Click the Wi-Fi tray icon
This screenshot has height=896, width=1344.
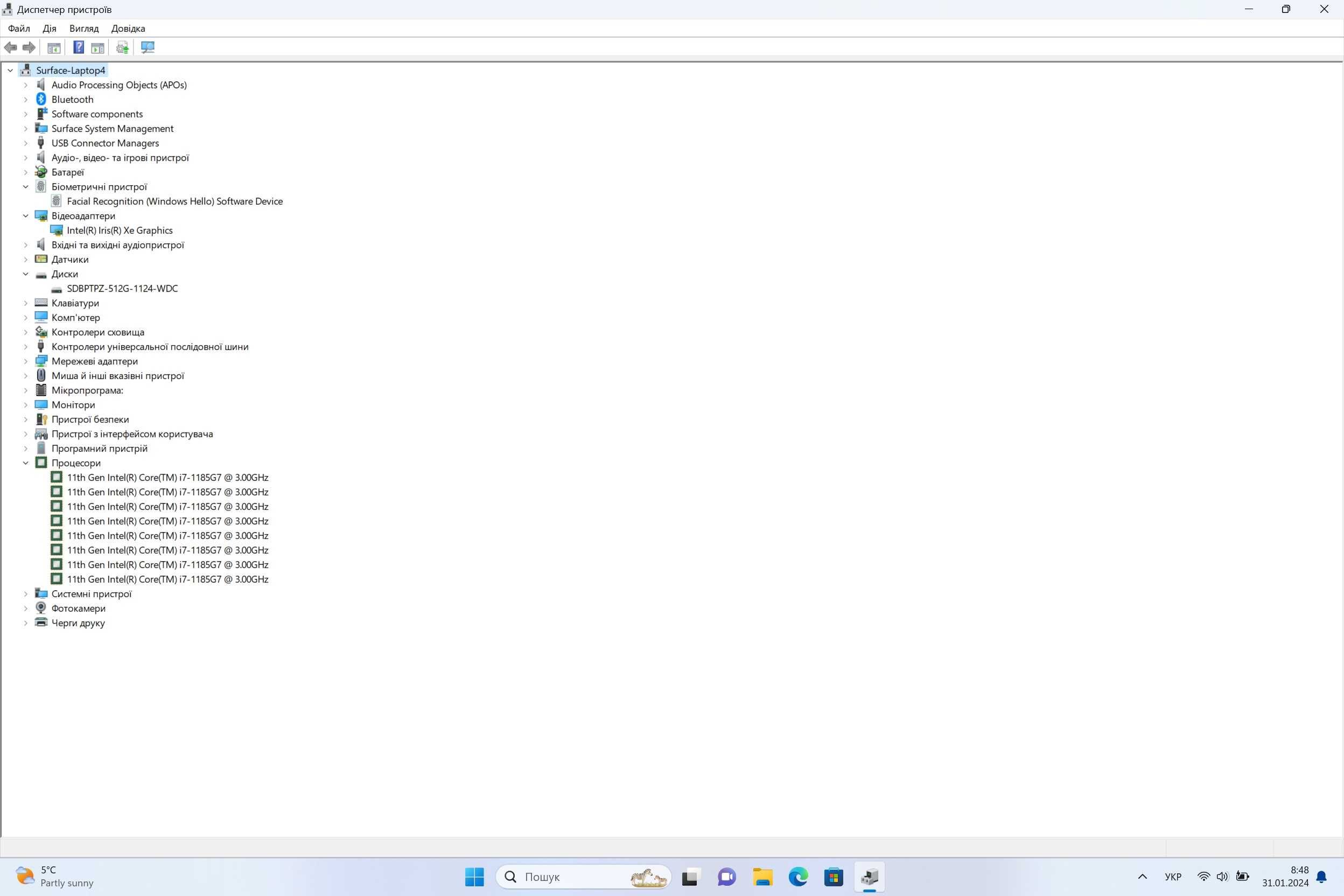[1203, 877]
